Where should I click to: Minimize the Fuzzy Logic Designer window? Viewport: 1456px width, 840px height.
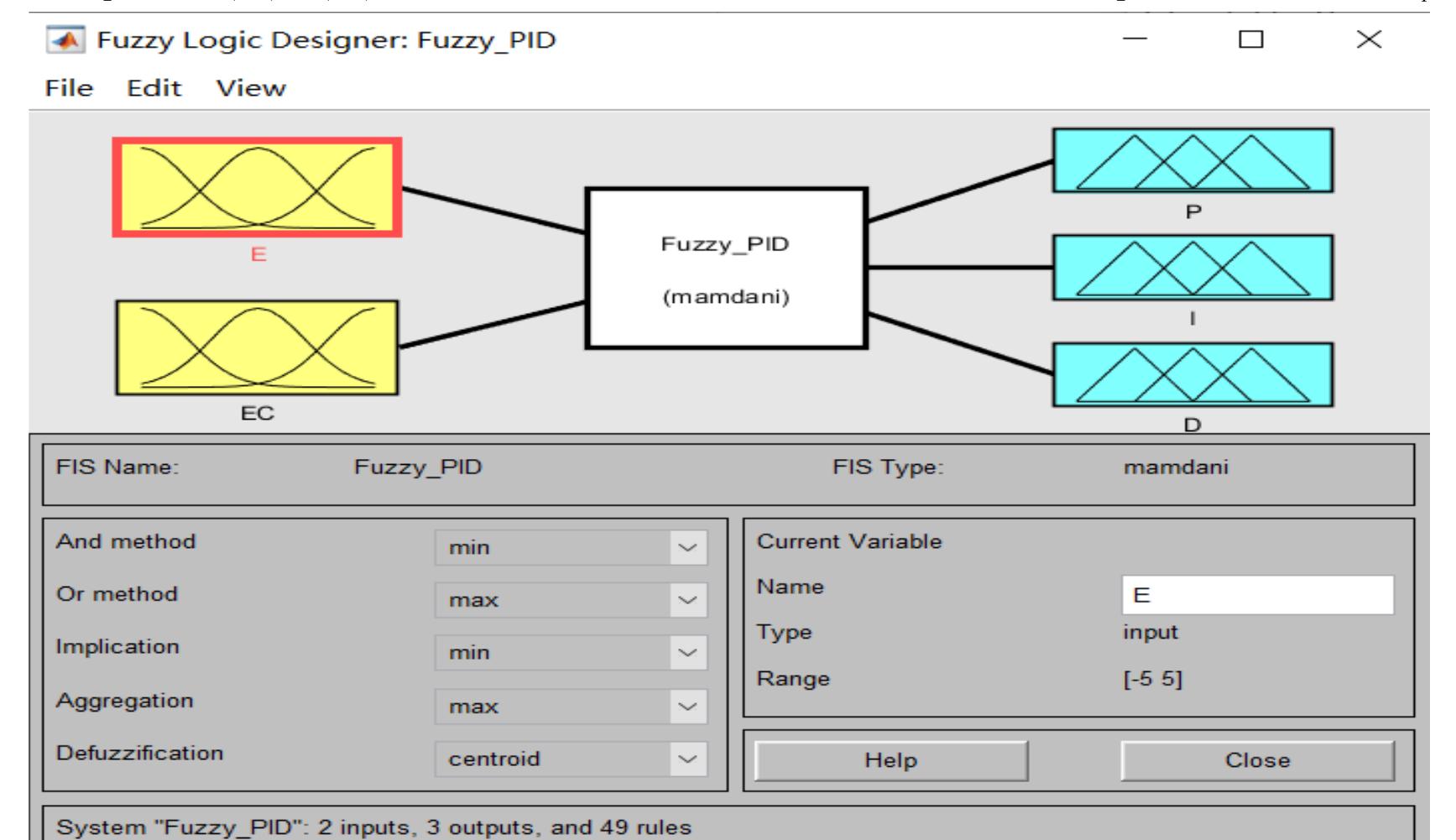(x=1136, y=39)
